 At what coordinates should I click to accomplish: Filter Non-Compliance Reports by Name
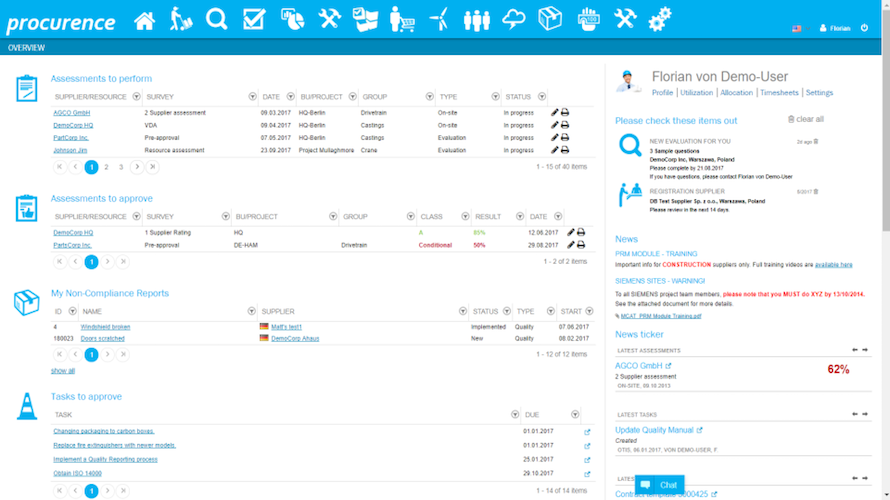[251, 311]
